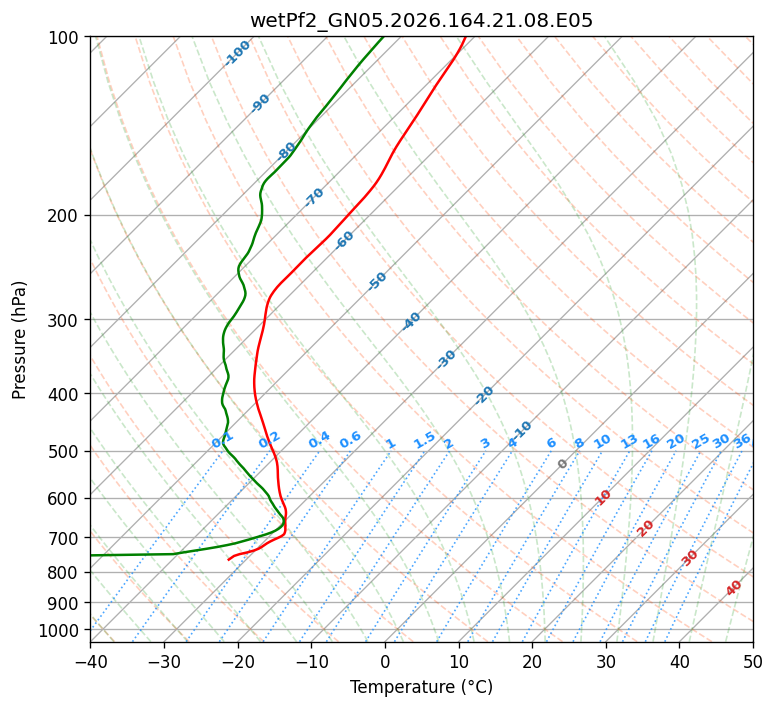Click the red 40 isotherm label

pos(733,588)
